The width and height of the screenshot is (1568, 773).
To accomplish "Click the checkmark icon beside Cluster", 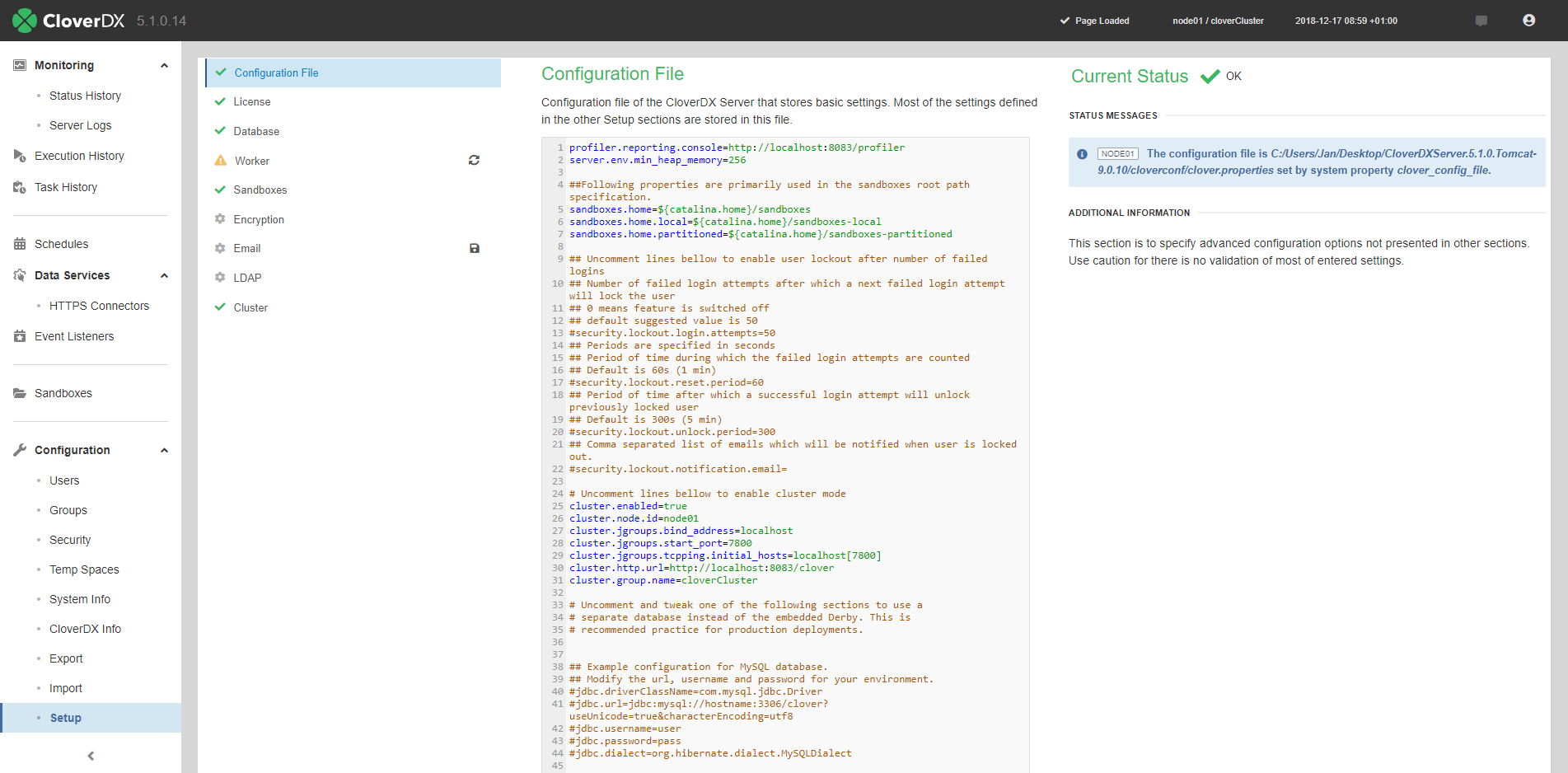I will click(220, 307).
